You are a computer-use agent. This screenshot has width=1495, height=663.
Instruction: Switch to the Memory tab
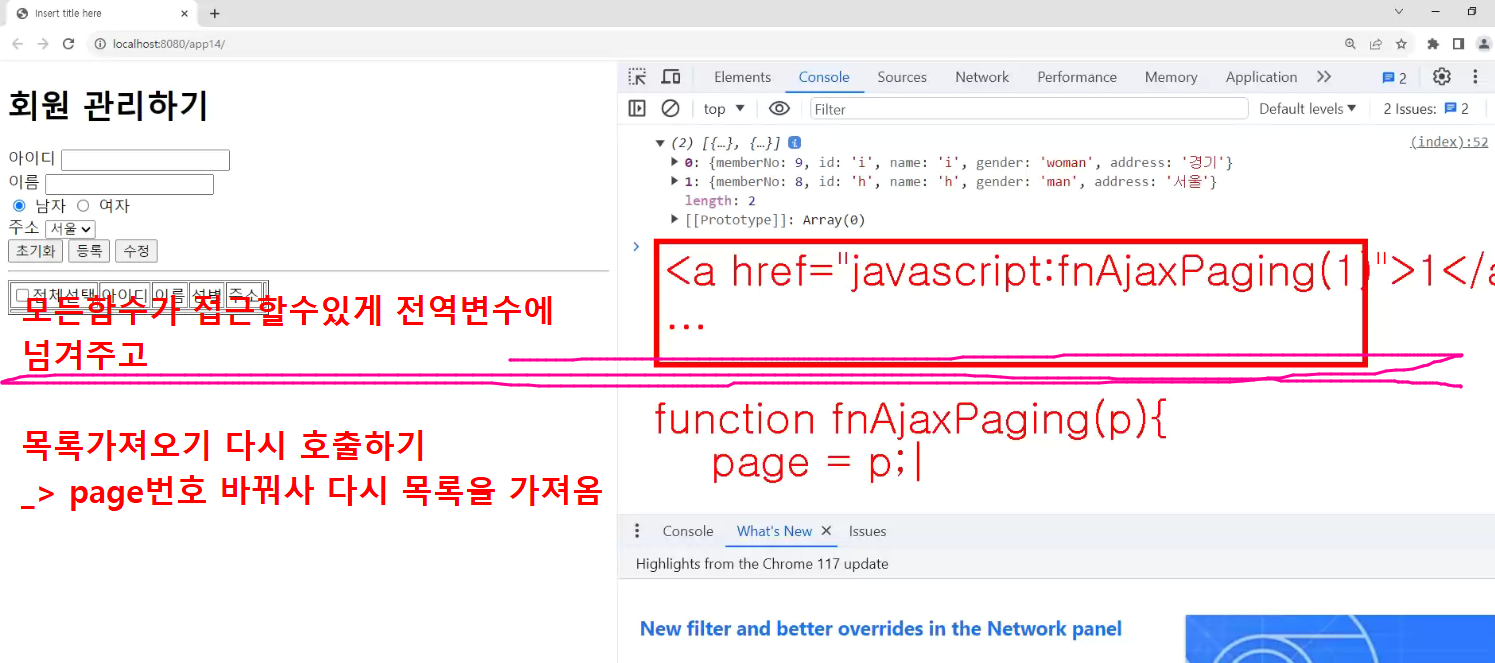(x=1171, y=77)
